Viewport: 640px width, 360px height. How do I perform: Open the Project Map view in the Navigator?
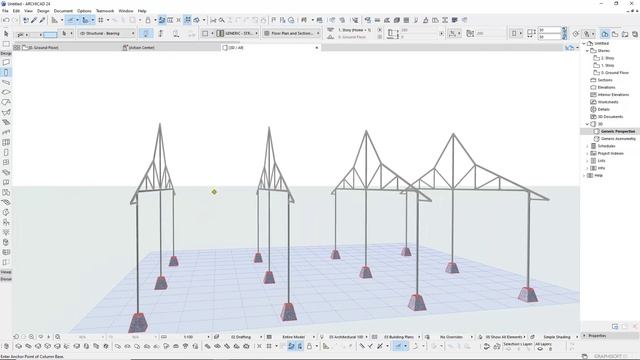point(605,34)
